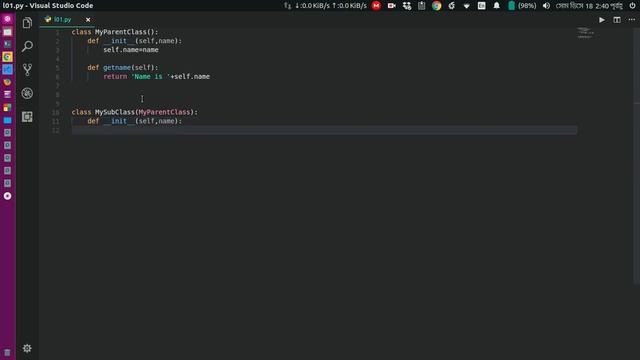
Task: Click 'def __init__(self,name):' on line 11
Action: coord(134,121)
